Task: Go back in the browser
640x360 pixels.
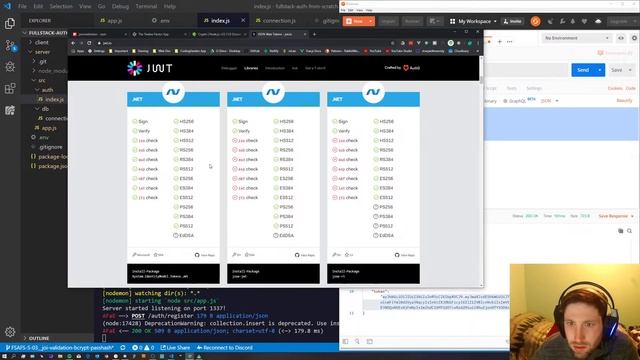Action: (73, 43)
